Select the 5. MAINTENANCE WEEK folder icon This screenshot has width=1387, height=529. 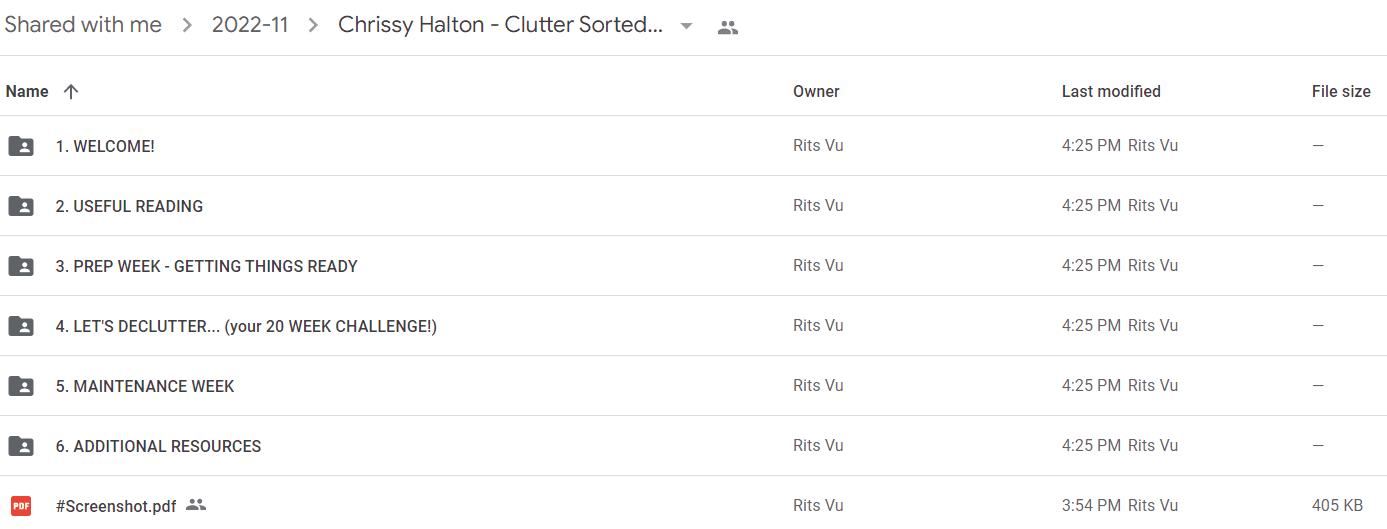click(21, 386)
